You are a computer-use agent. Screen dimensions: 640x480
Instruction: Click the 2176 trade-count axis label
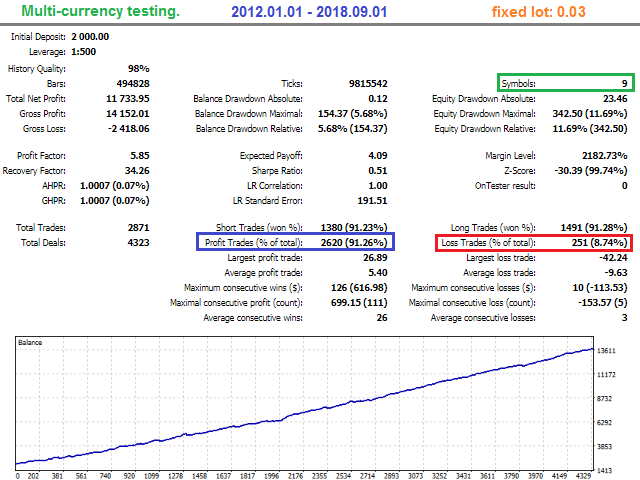point(296,476)
